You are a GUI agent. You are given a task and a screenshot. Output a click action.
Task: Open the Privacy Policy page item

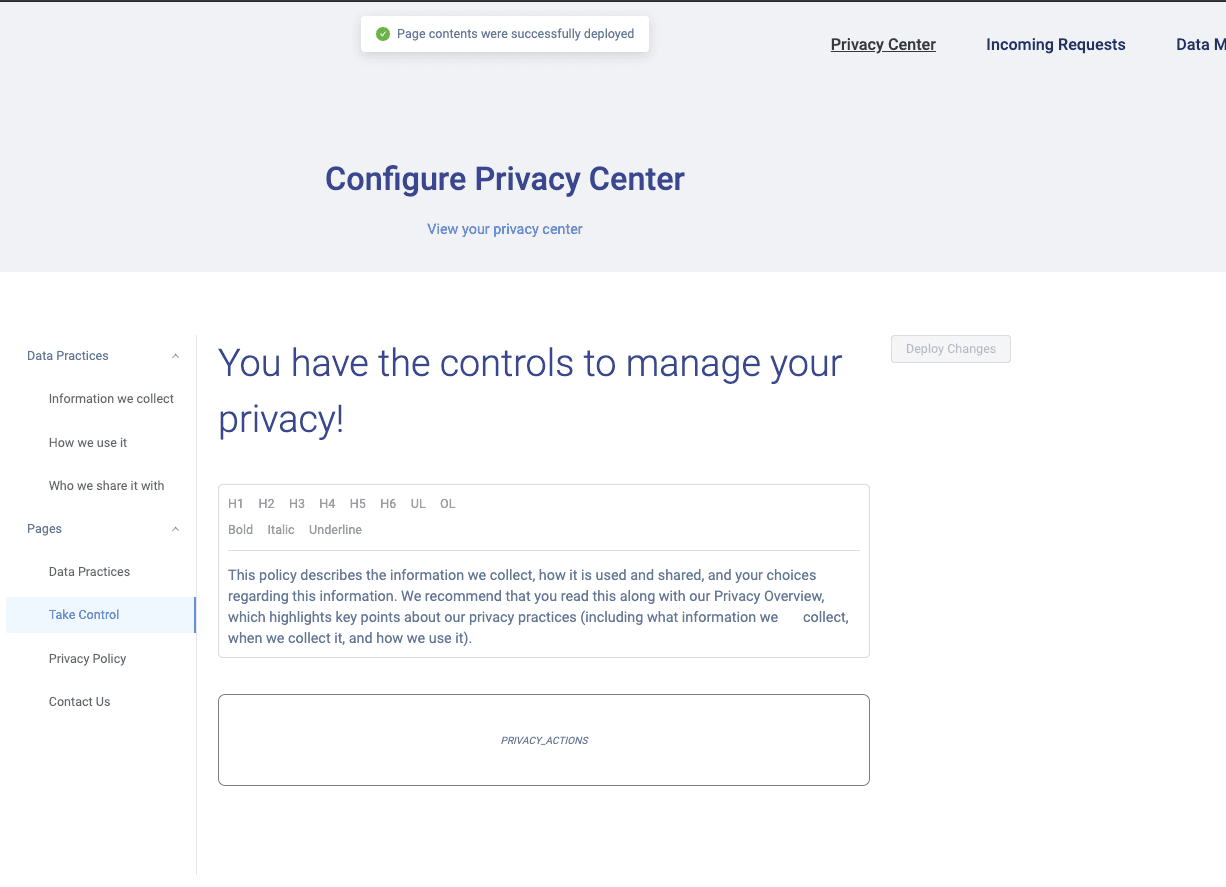(87, 659)
